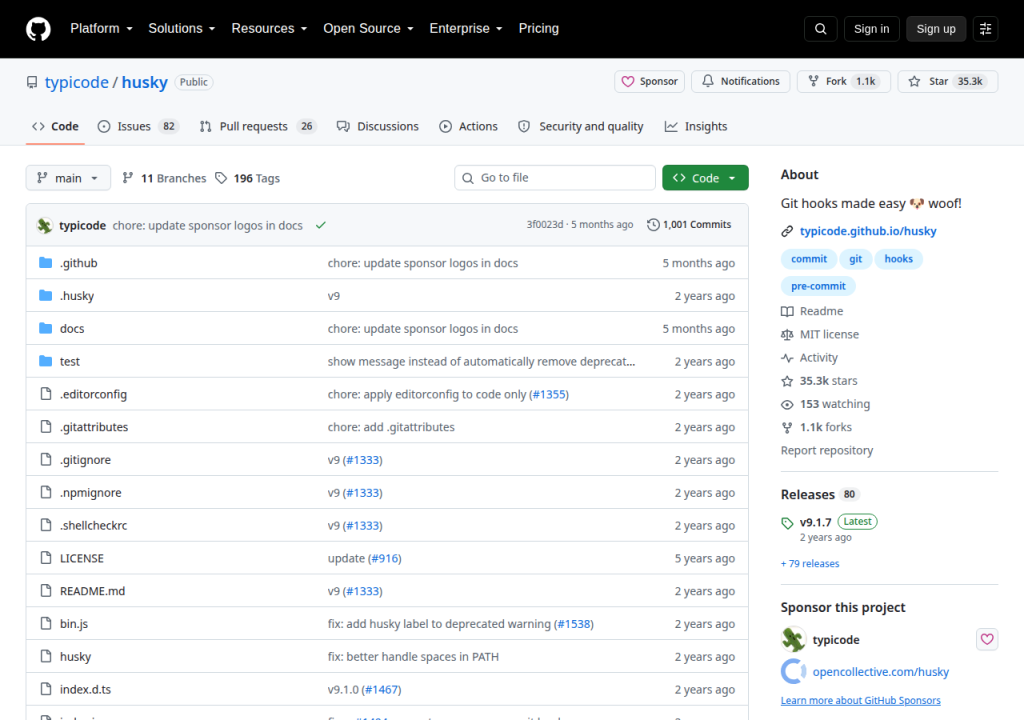Open the + 79 releases link
1024x720 pixels.
810,564
